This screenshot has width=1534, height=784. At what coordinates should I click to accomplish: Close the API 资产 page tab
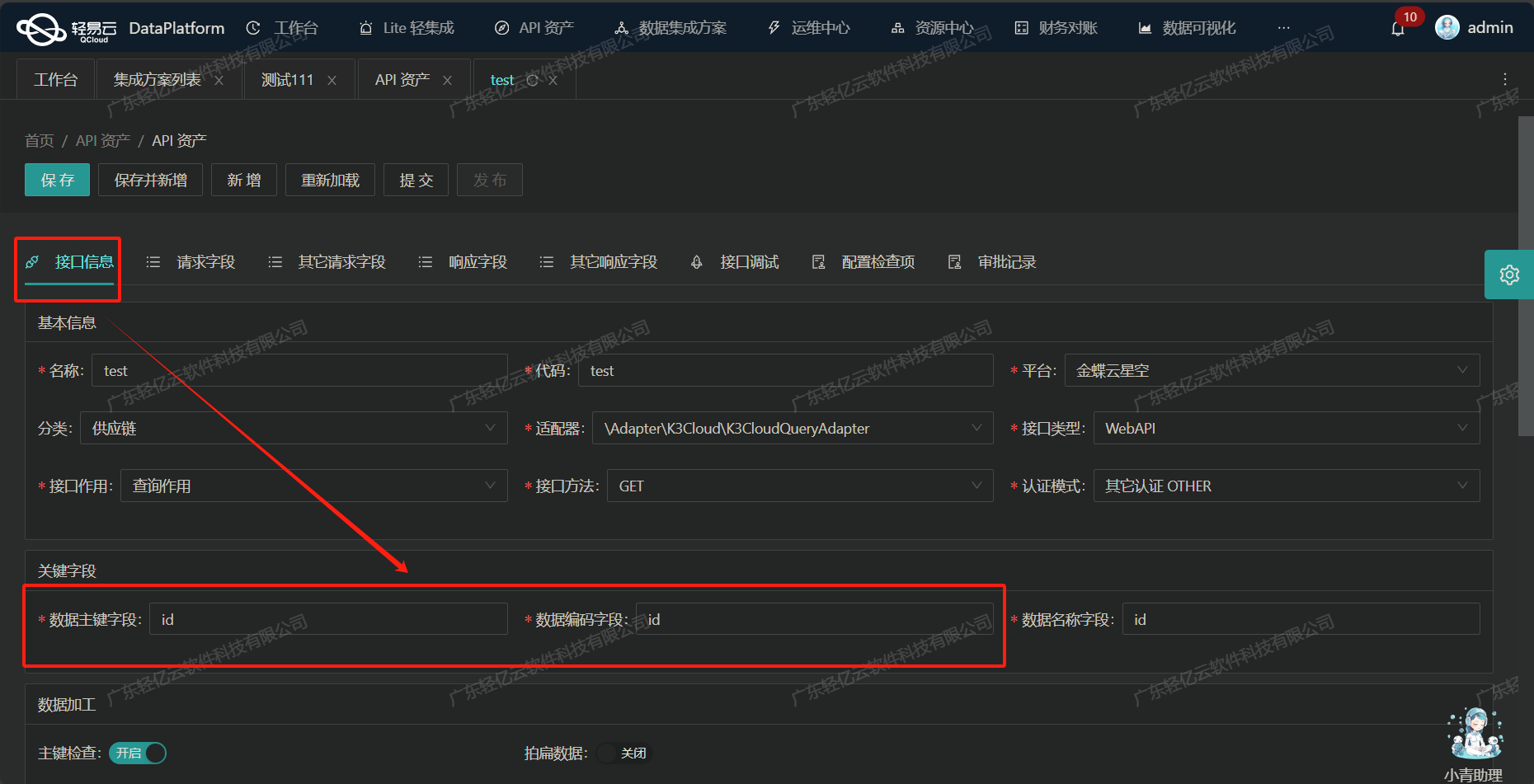tap(447, 80)
